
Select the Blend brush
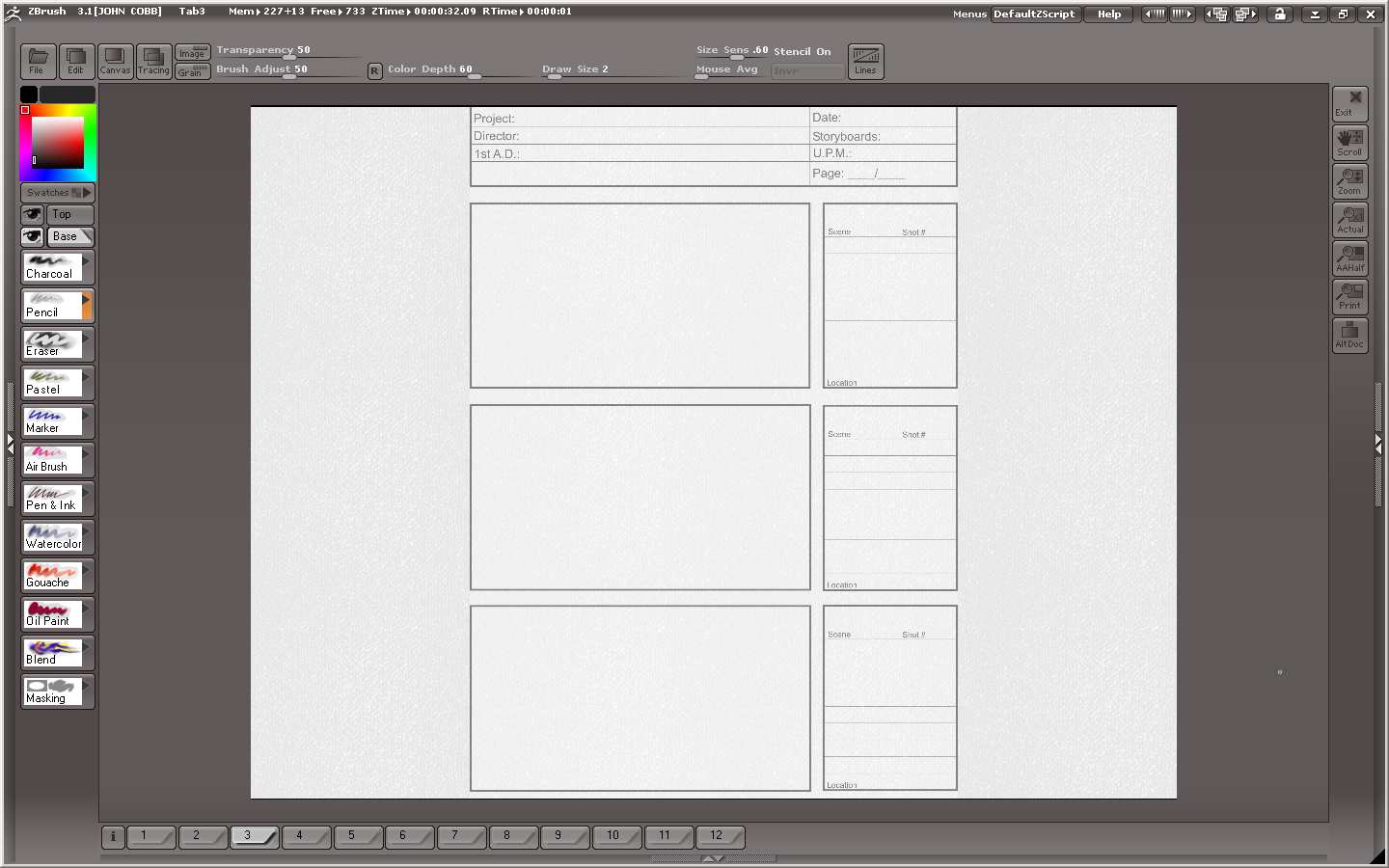click(x=52, y=653)
